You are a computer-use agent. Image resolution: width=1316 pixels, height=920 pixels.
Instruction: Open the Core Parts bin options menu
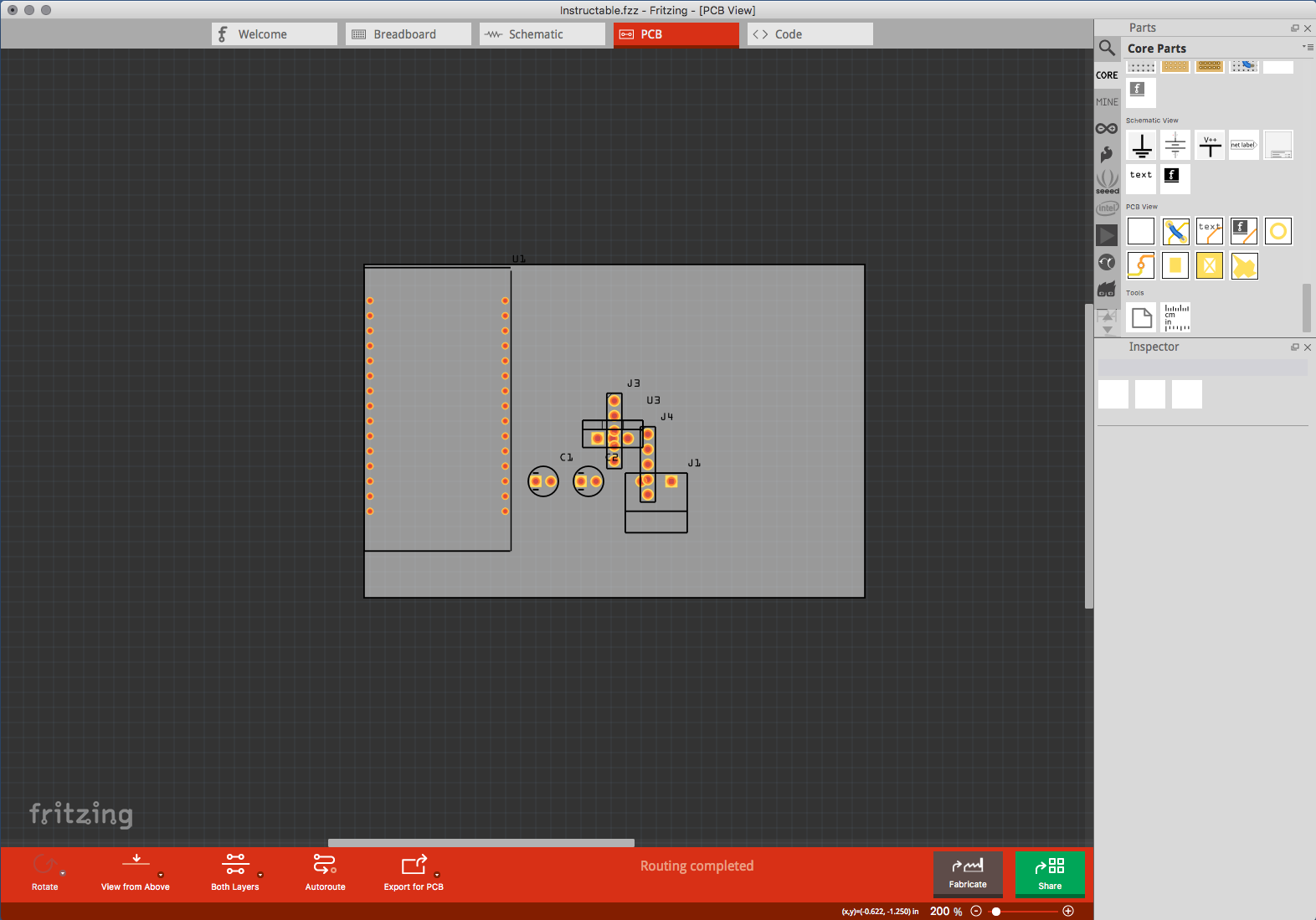(x=1308, y=48)
